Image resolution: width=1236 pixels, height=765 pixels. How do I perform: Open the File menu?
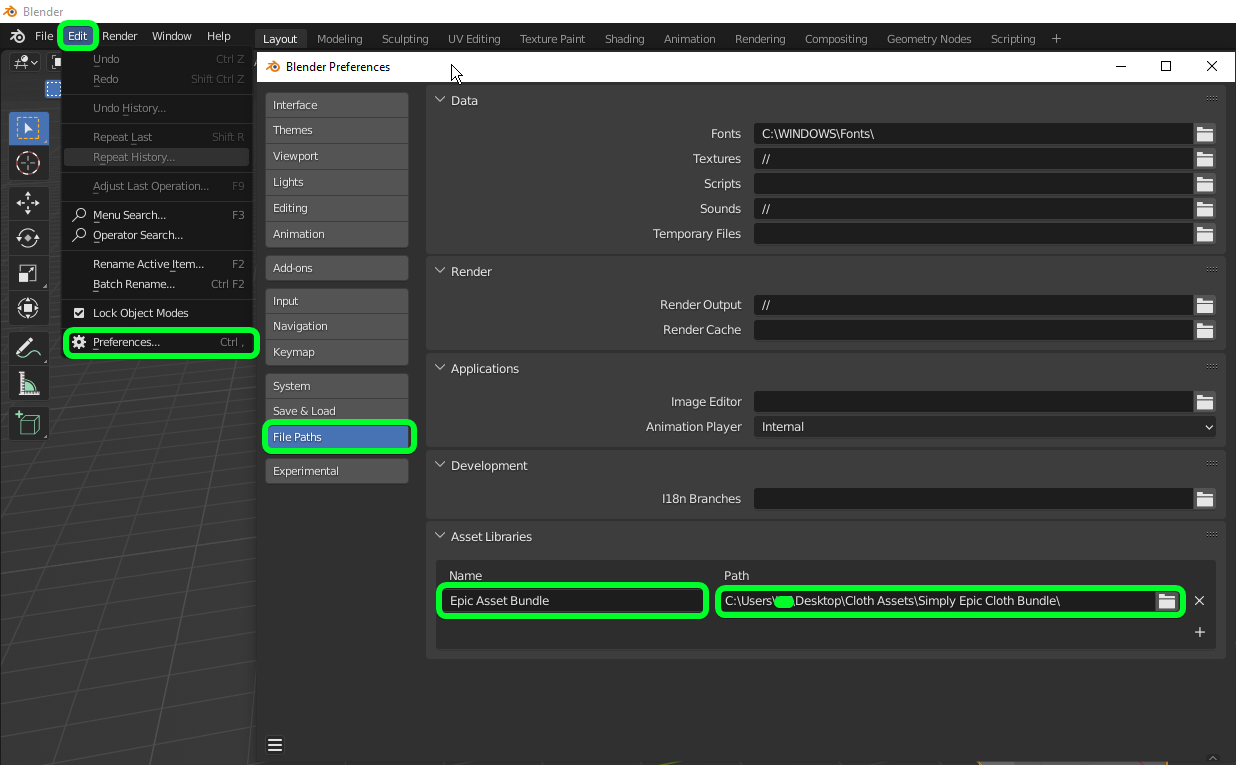pyautogui.click(x=44, y=36)
